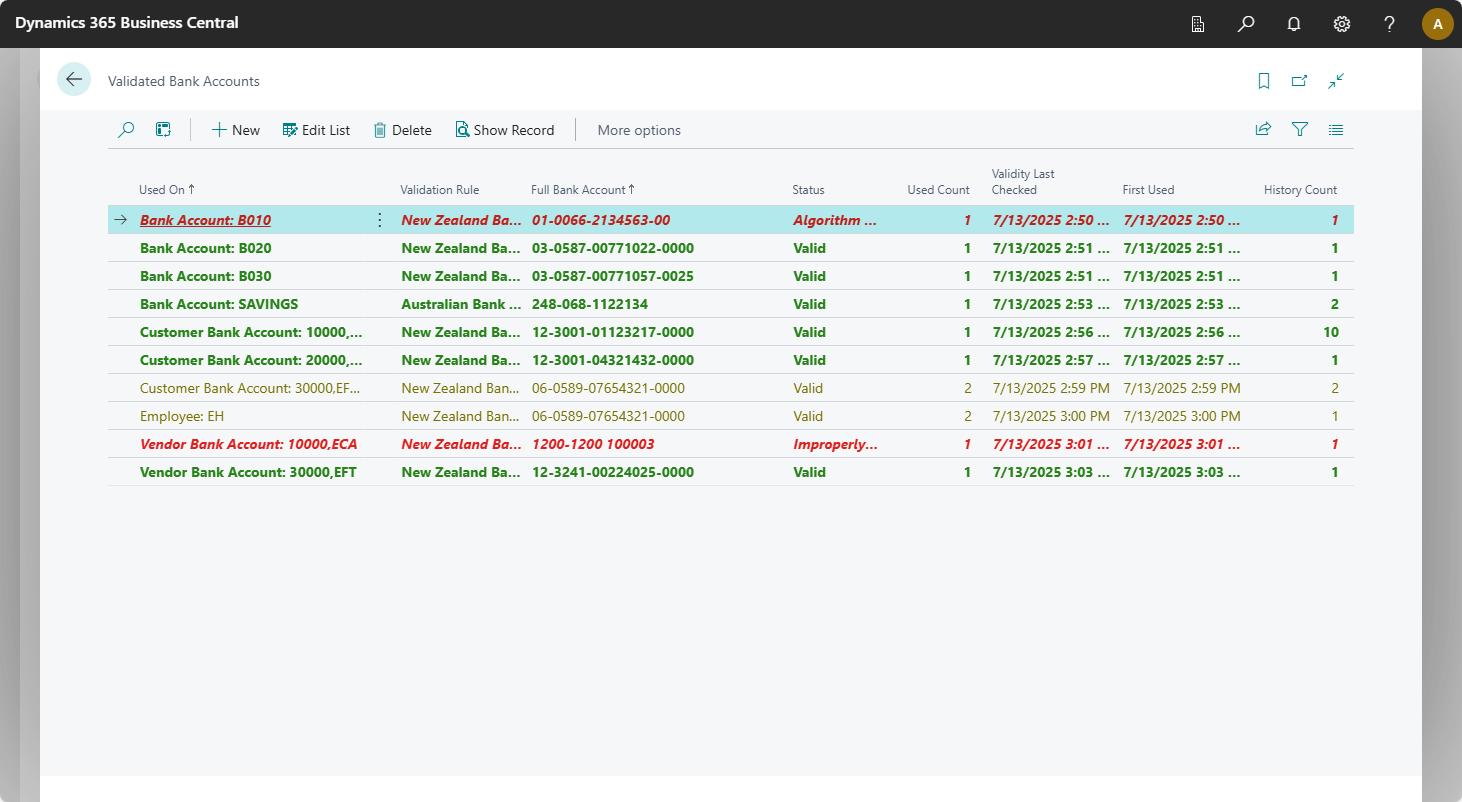Click account number 01-0066-2134563-00

click(601, 220)
